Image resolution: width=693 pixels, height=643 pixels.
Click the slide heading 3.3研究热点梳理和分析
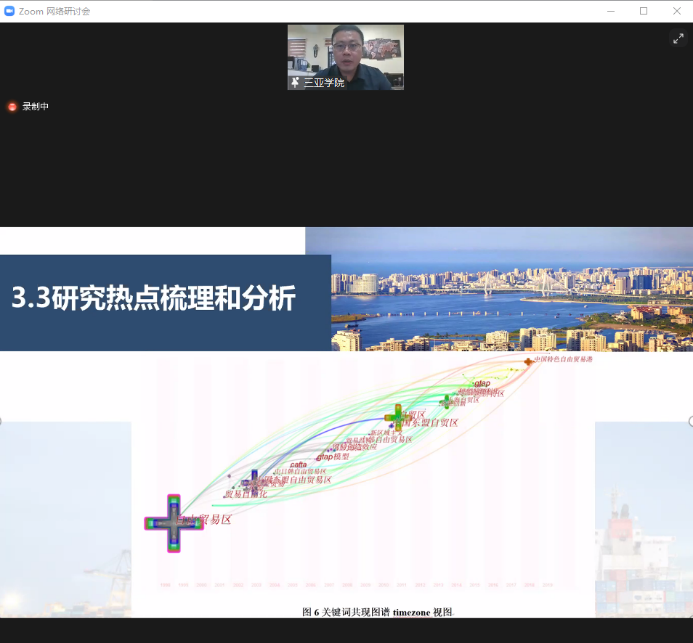coord(153,299)
